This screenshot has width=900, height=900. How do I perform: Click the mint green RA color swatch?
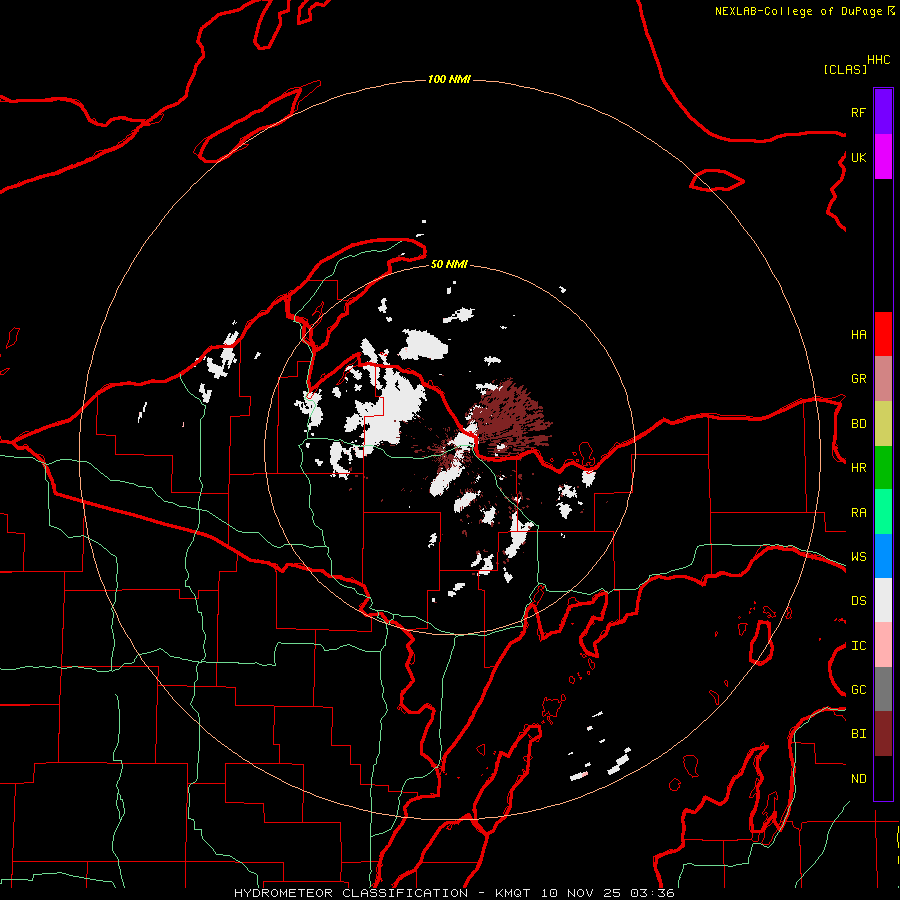click(883, 512)
